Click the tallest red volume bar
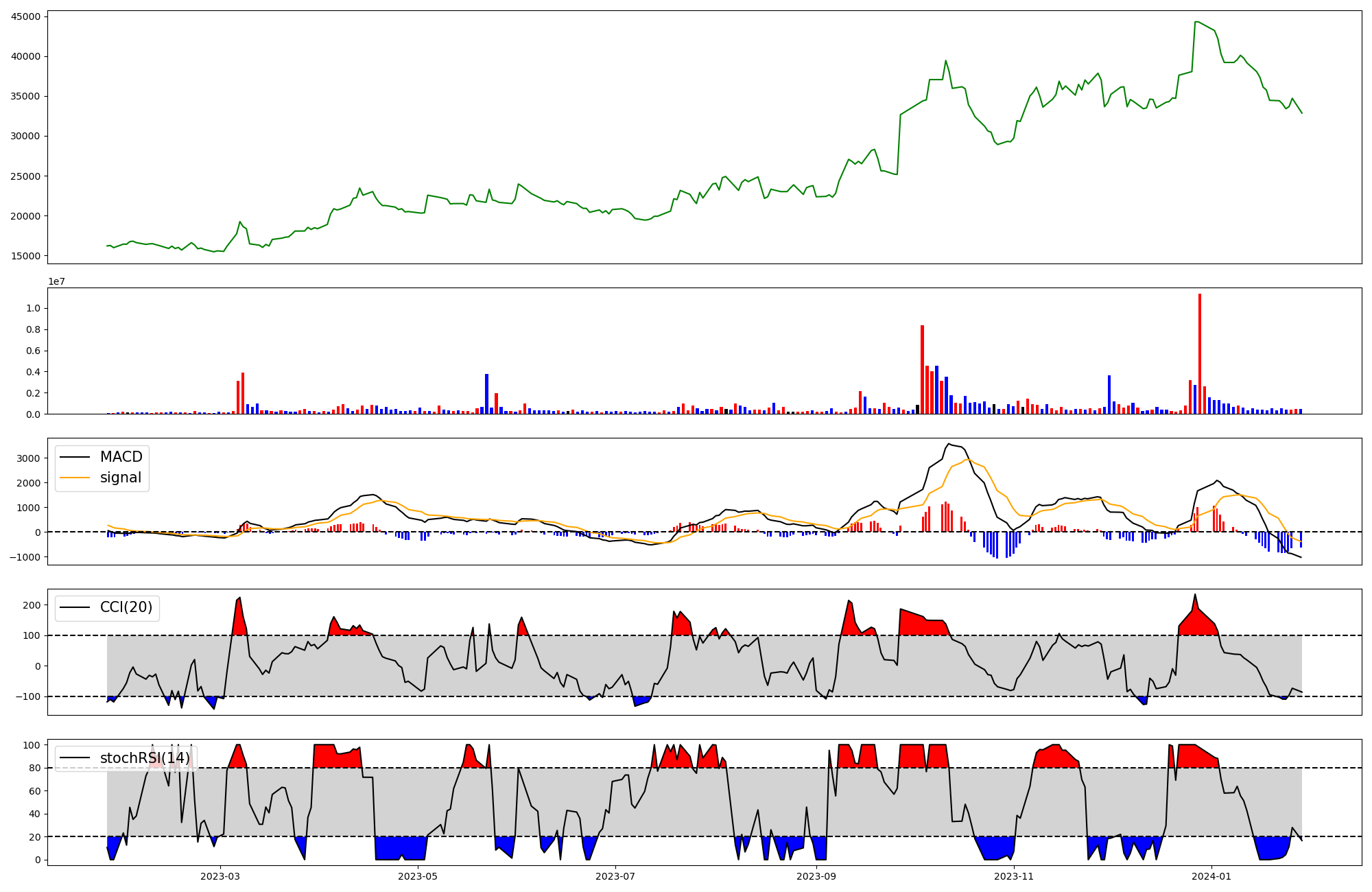The height and width of the screenshot is (892, 1372). click(1200, 353)
